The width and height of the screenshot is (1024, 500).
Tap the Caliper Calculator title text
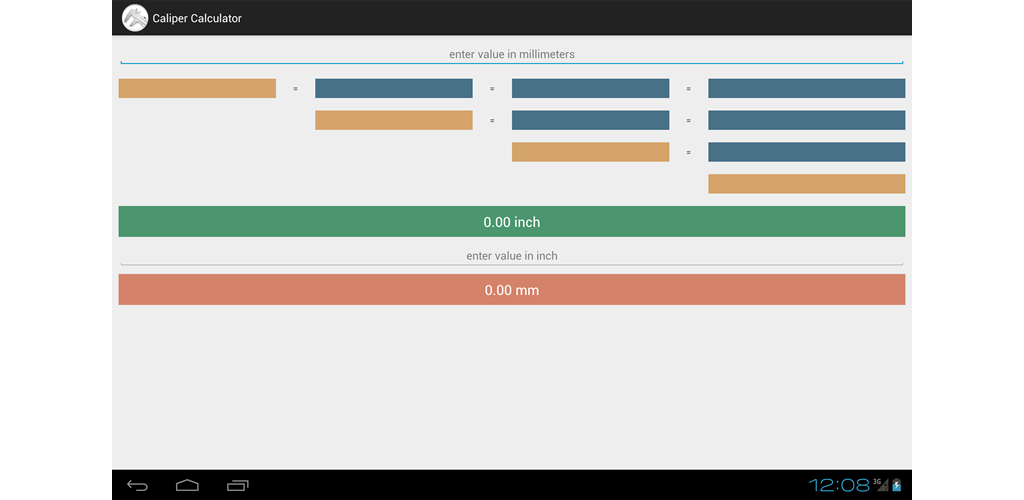click(x=197, y=18)
